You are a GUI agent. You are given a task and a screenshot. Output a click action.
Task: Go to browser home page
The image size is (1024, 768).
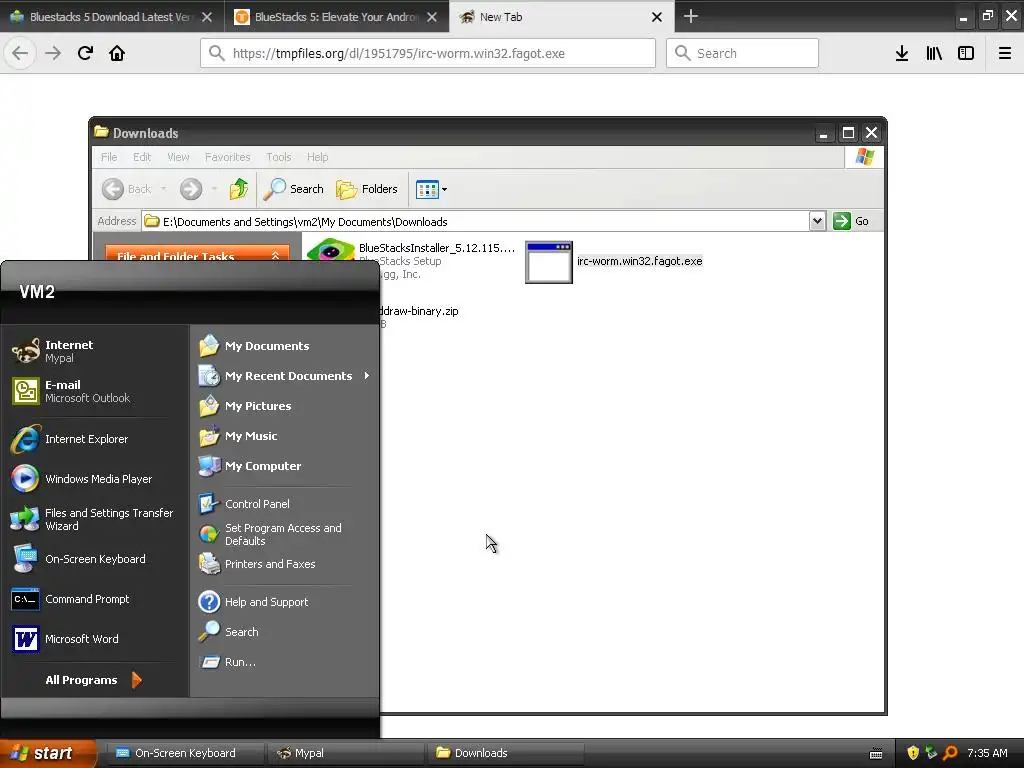click(x=117, y=53)
